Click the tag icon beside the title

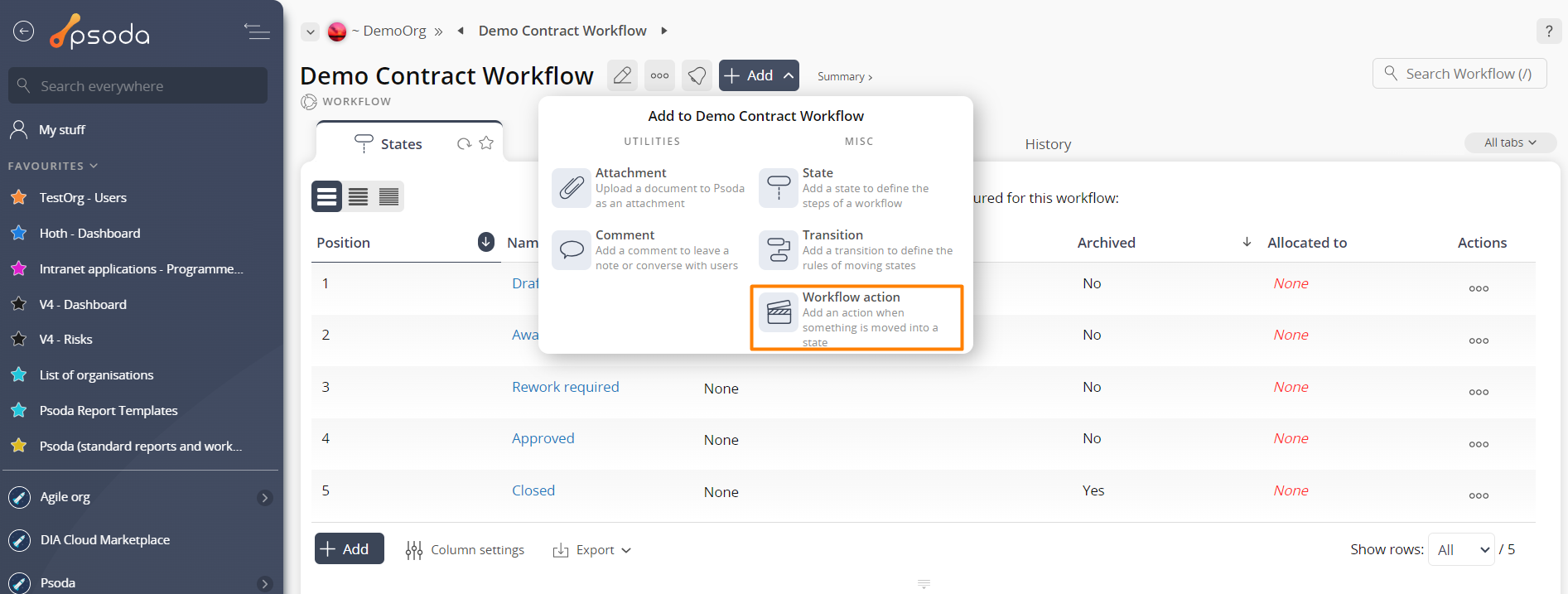(697, 75)
